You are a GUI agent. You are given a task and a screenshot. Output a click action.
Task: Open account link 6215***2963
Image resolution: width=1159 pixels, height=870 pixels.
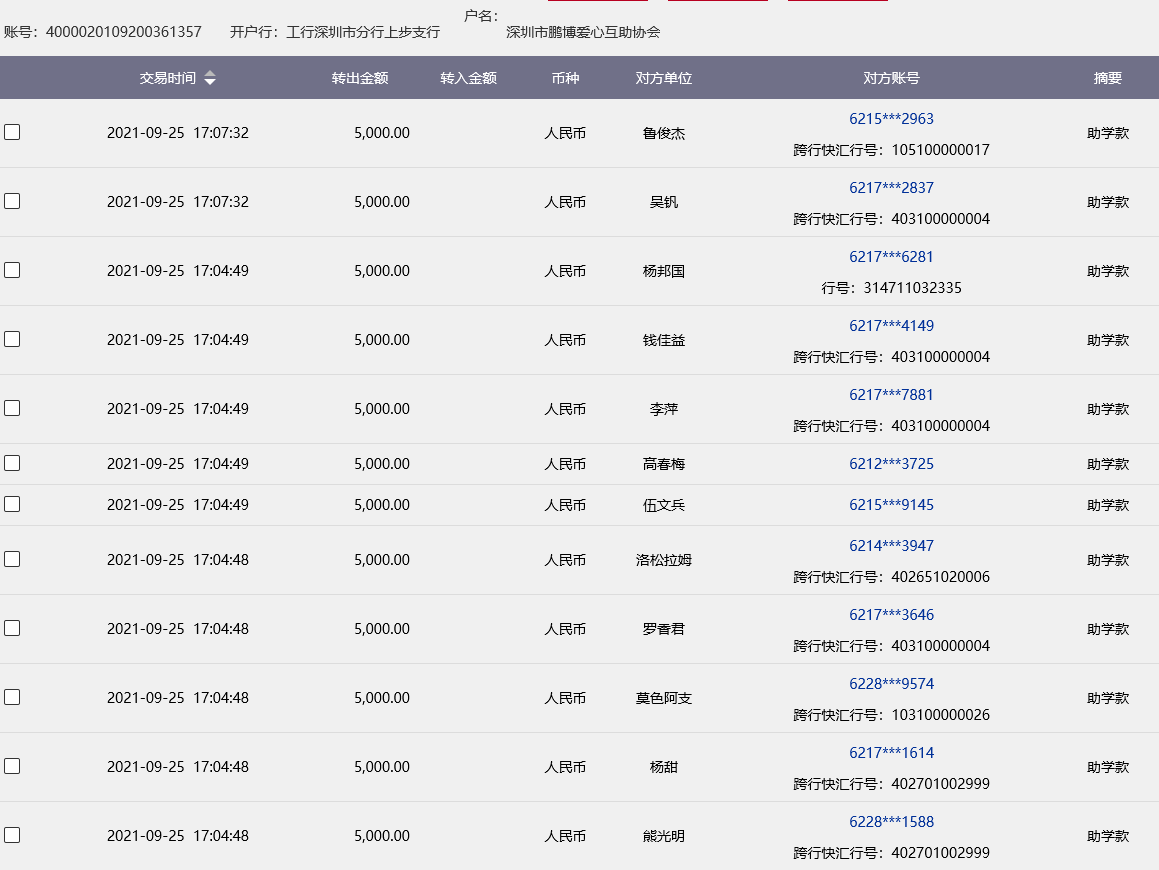coord(891,119)
